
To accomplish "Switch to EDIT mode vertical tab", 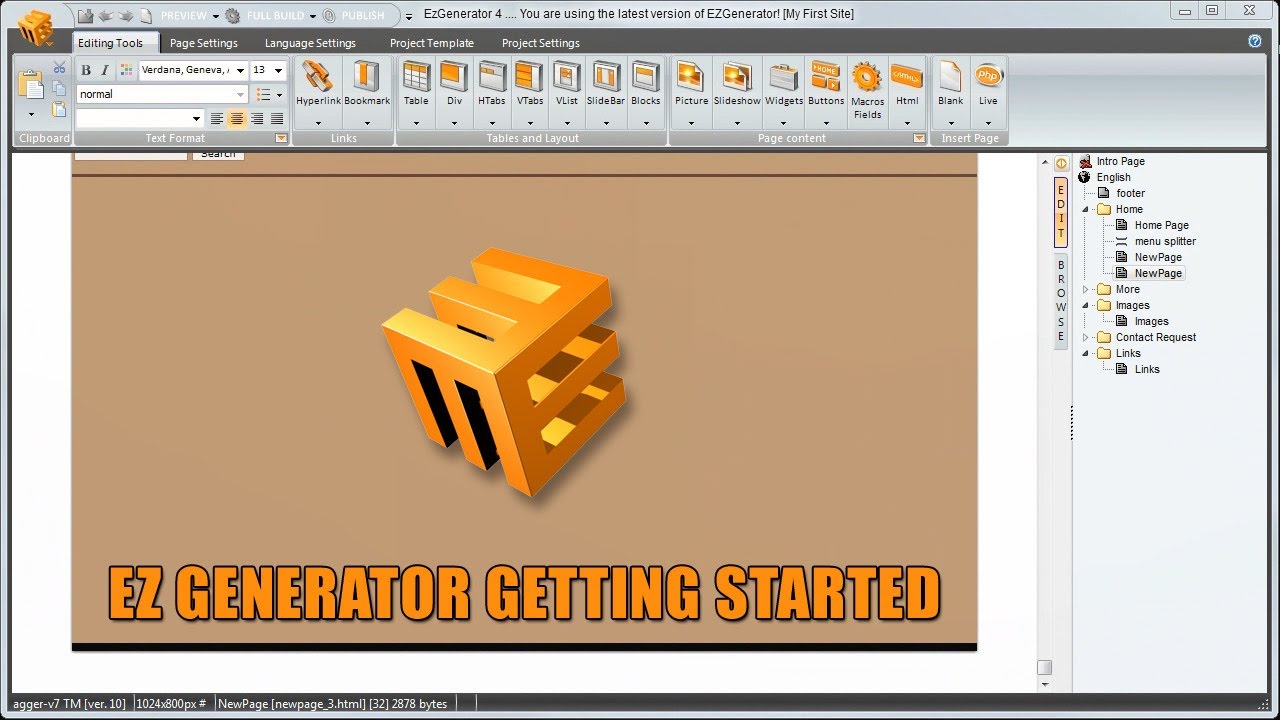I will [x=1061, y=211].
